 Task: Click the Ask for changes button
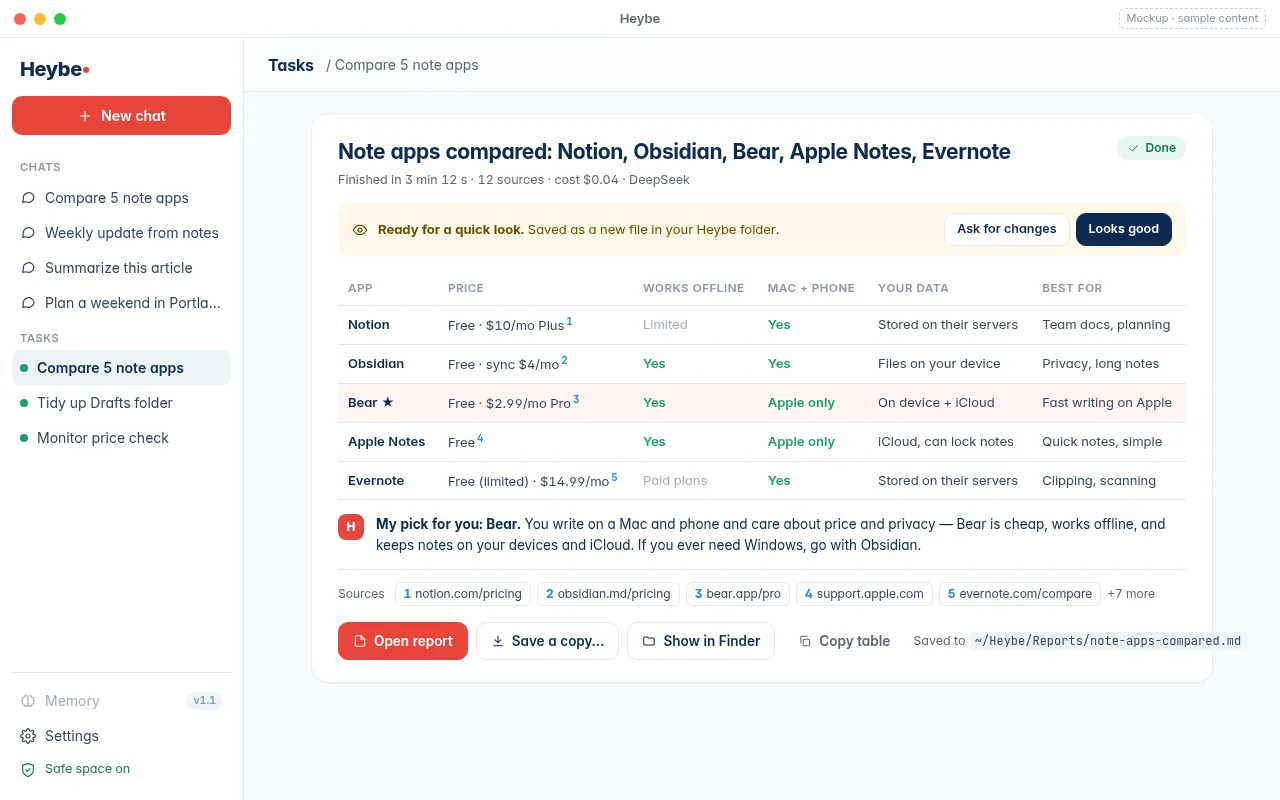pos(1007,229)
